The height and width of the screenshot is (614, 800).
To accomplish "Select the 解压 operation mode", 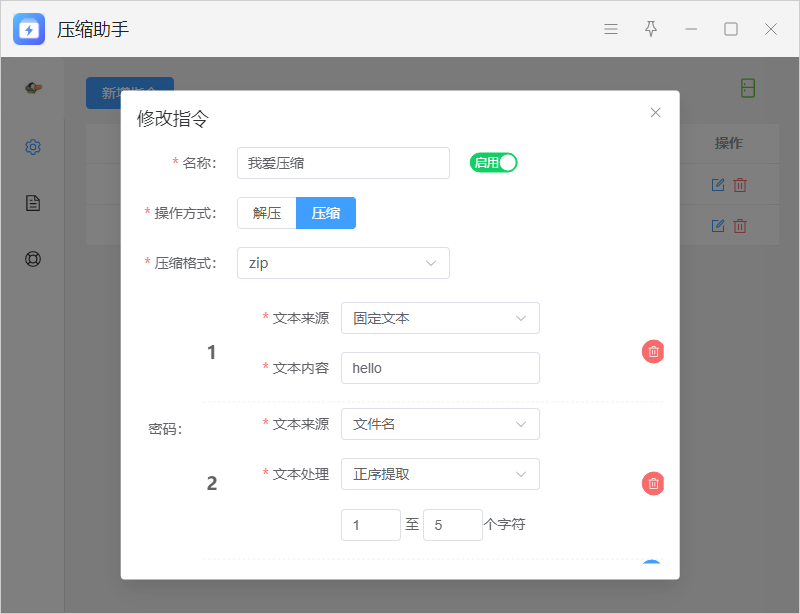I will tap(267, 213).
